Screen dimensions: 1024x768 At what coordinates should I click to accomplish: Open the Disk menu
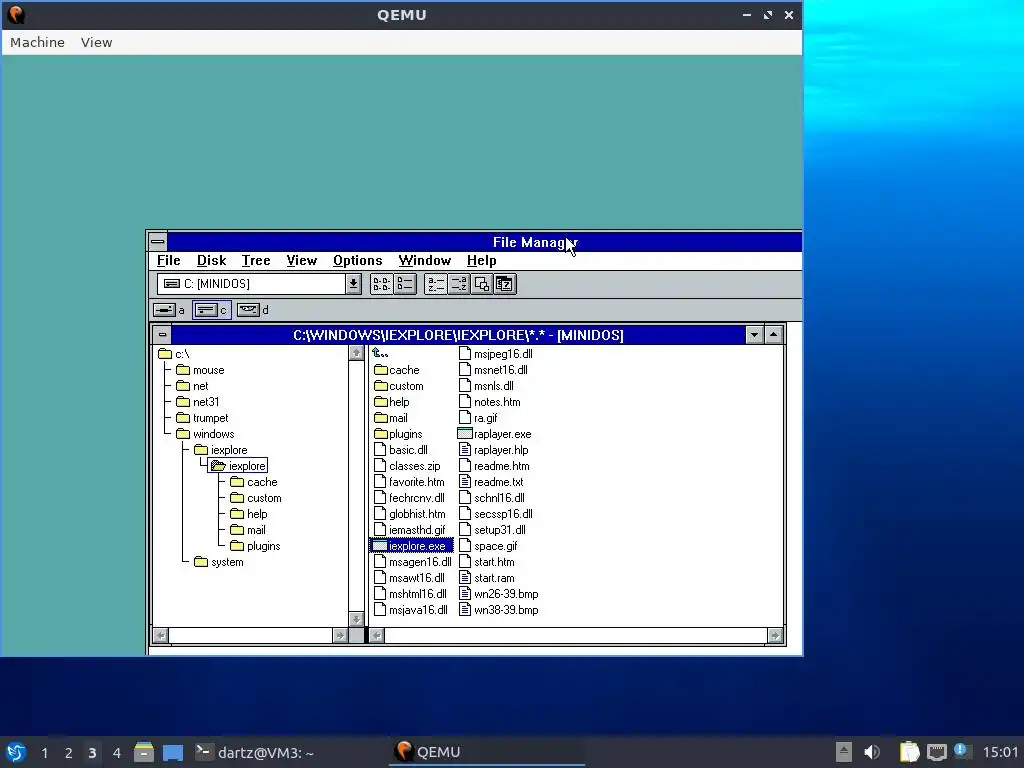[x=212, y=261]
